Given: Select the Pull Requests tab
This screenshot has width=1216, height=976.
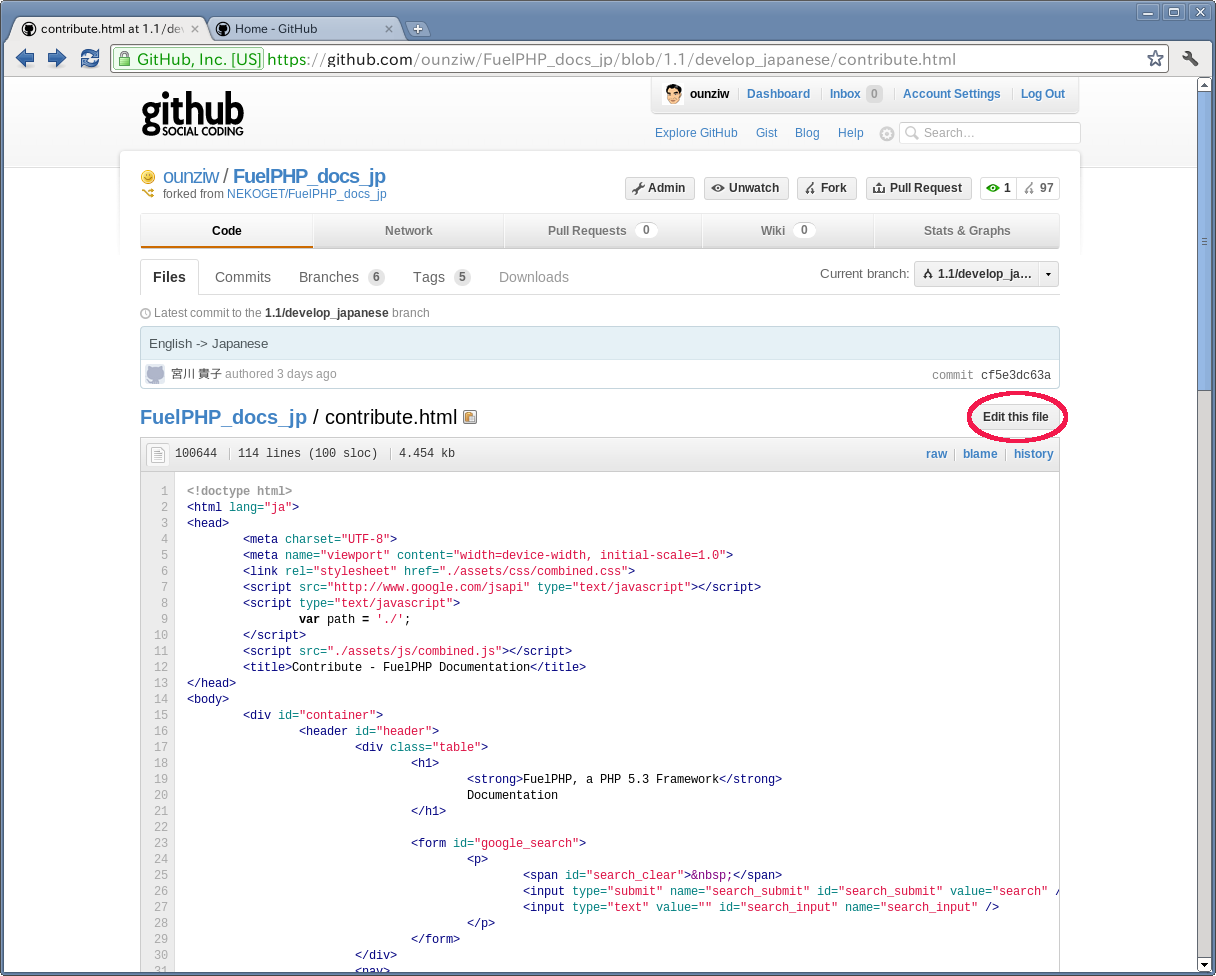Looking at the screenshot, I should coord(603,231).
